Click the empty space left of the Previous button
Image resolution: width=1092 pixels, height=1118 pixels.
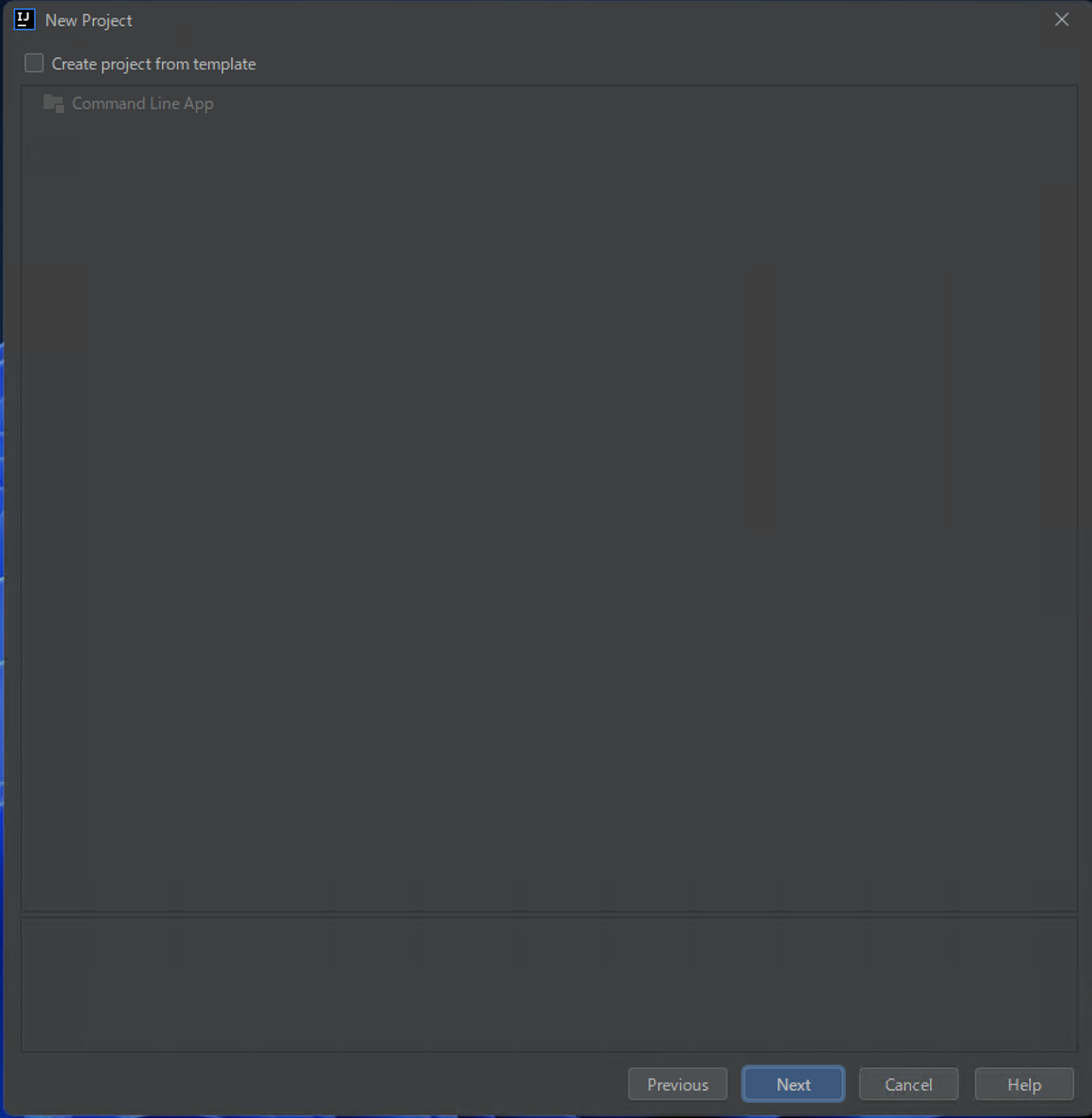320,1084
